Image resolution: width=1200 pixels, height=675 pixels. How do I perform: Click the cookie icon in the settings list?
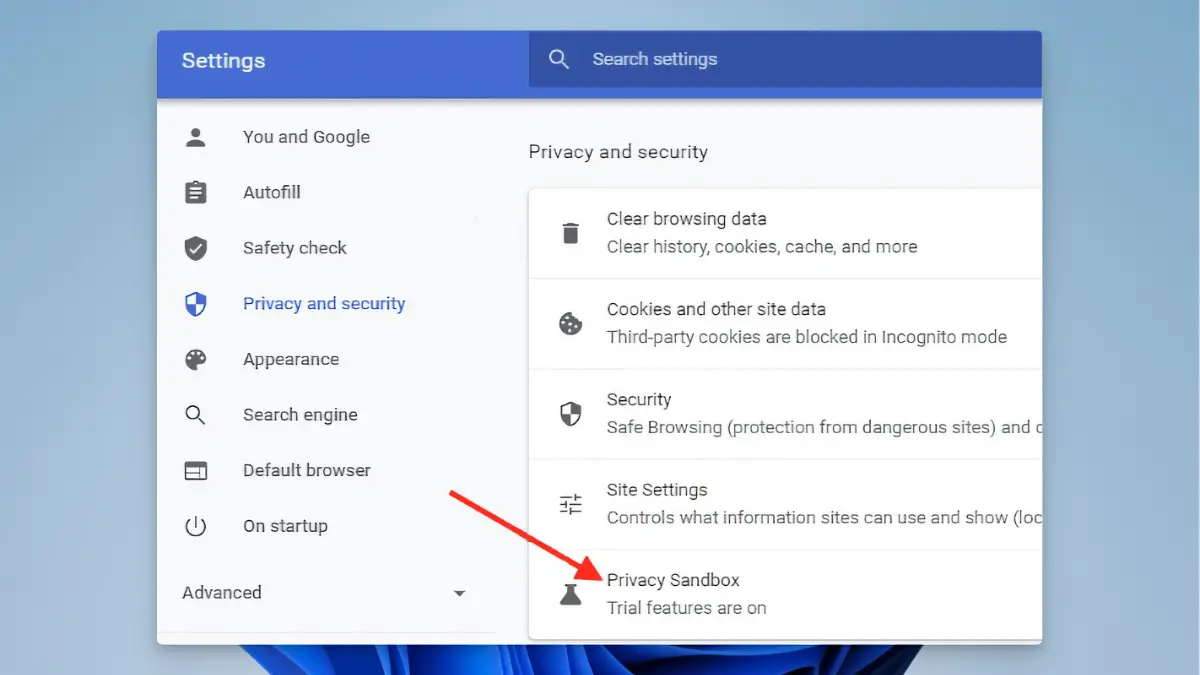tap(571, 324)
